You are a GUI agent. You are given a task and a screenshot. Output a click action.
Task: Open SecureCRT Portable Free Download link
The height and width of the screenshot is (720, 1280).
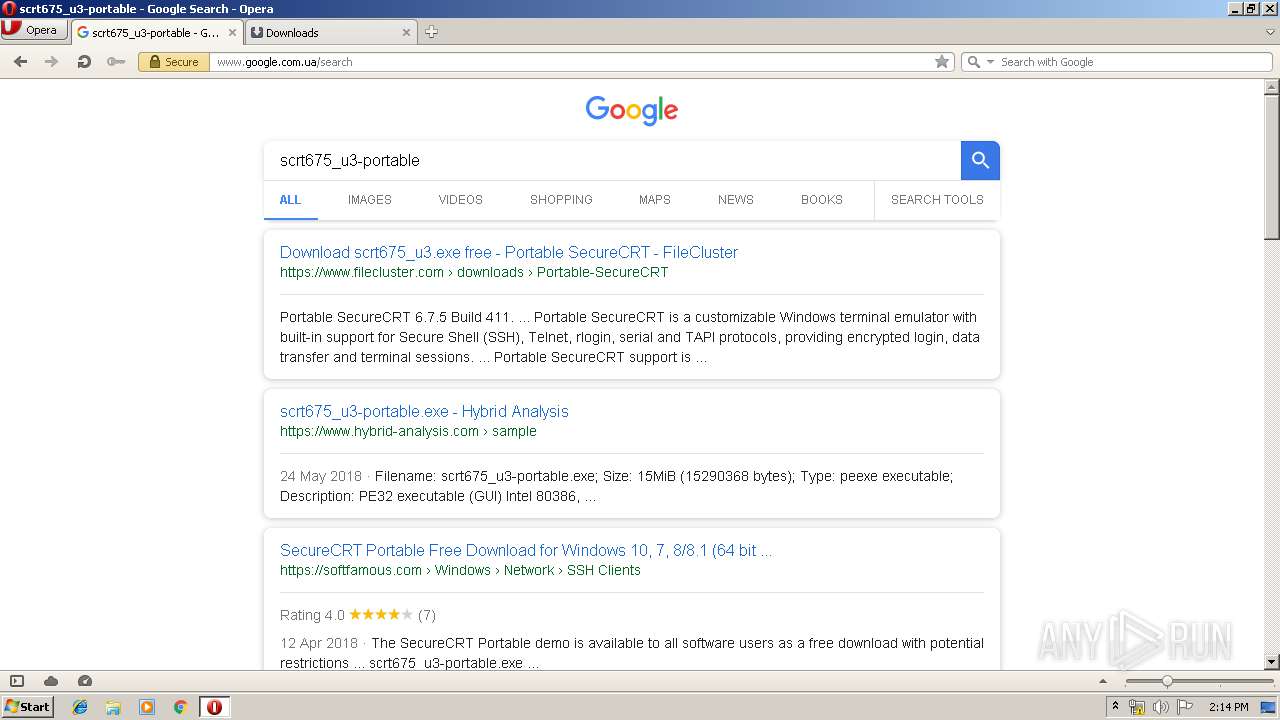click(x=526, y=550)
